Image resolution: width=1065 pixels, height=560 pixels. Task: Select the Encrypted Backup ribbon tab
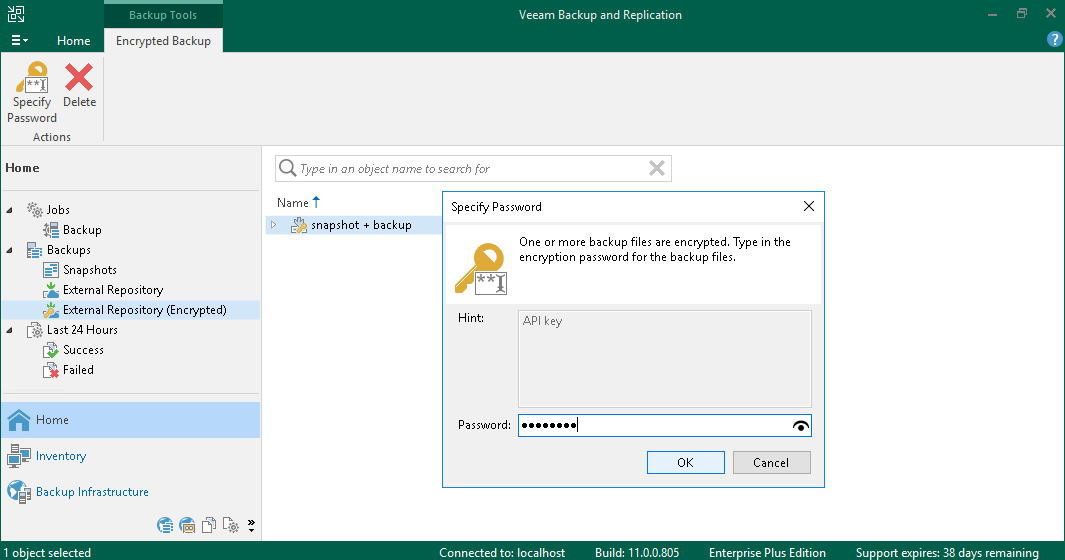click(x=163, y=41)
